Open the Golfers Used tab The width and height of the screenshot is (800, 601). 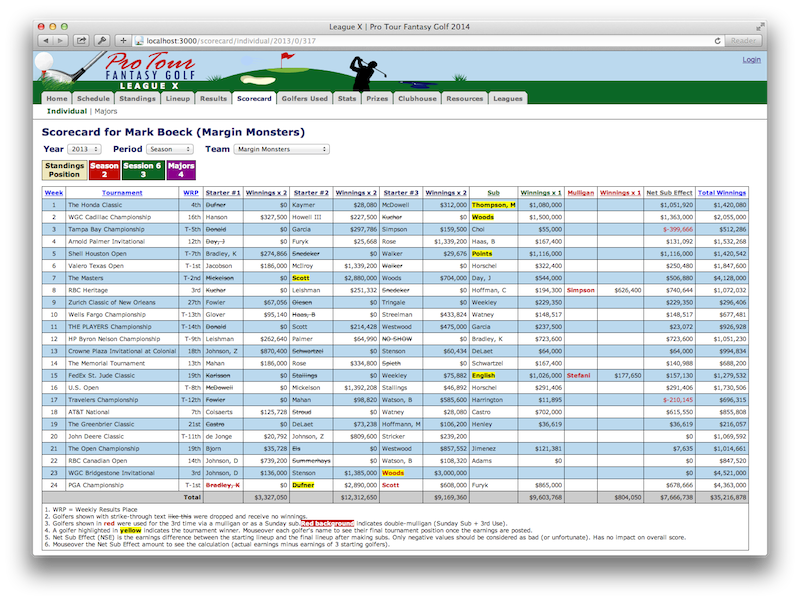pos(304,99)
